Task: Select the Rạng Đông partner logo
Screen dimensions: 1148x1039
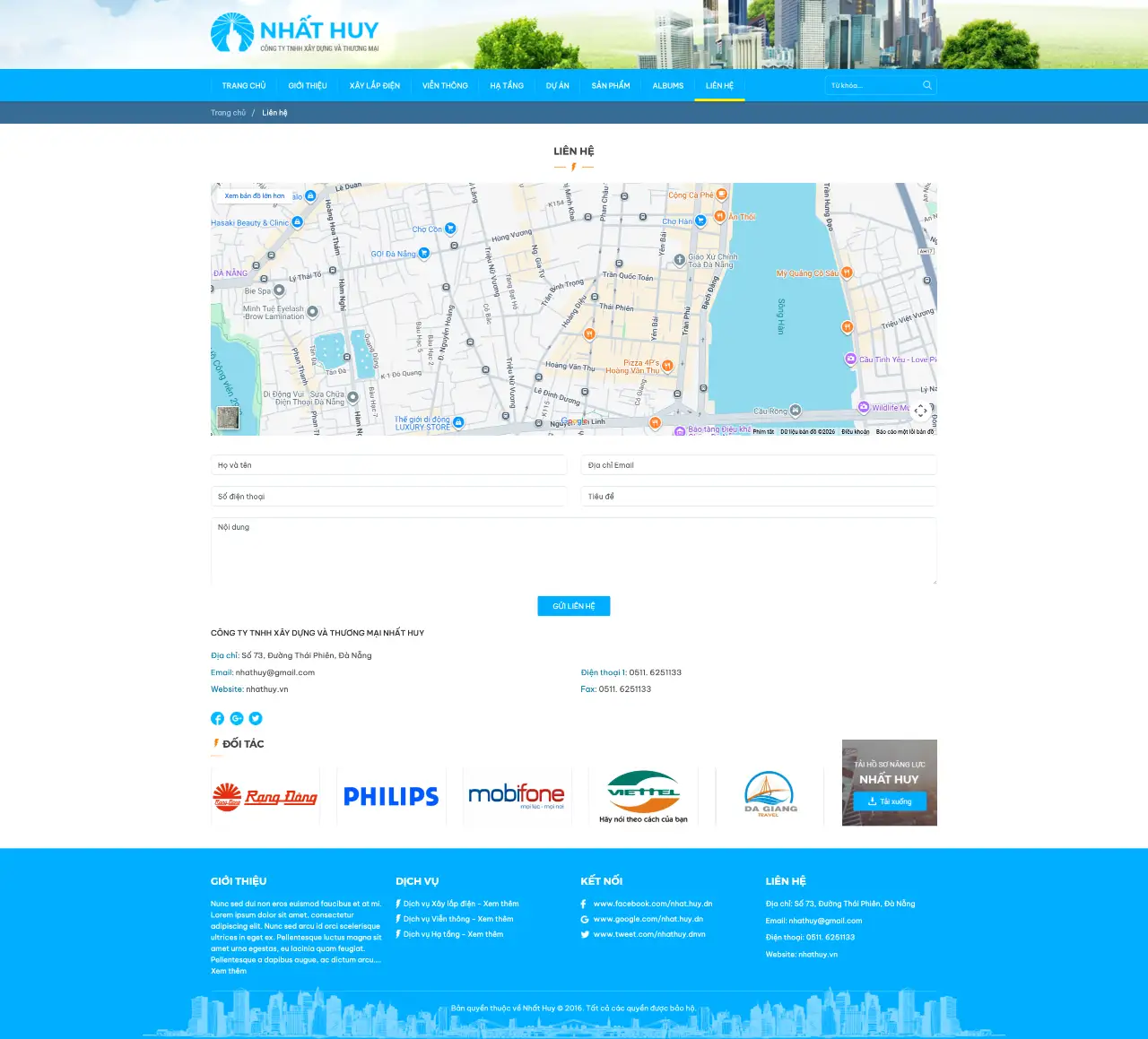Action: tap(265, 796)
